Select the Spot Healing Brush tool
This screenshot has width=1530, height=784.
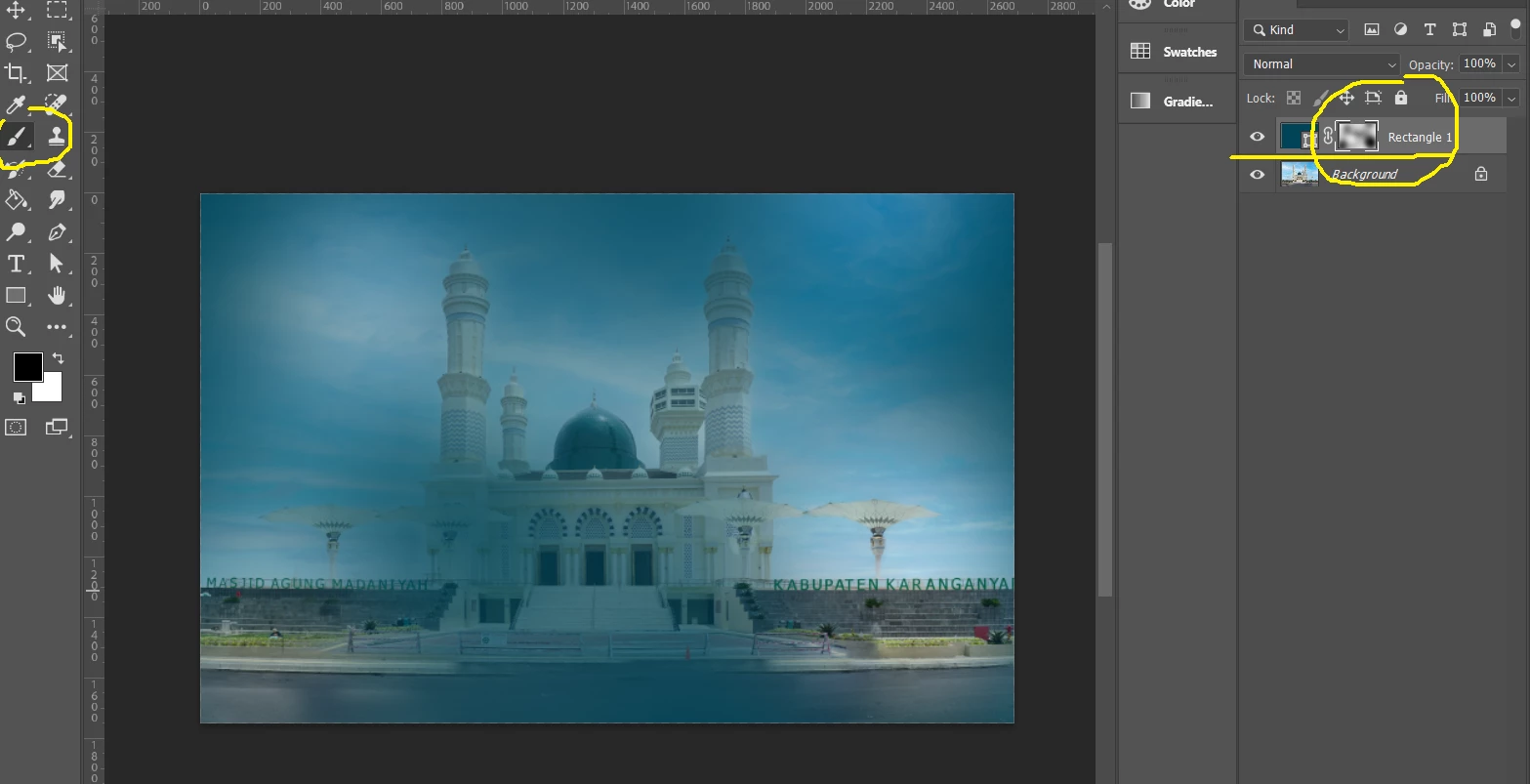(x=57, y=104)
